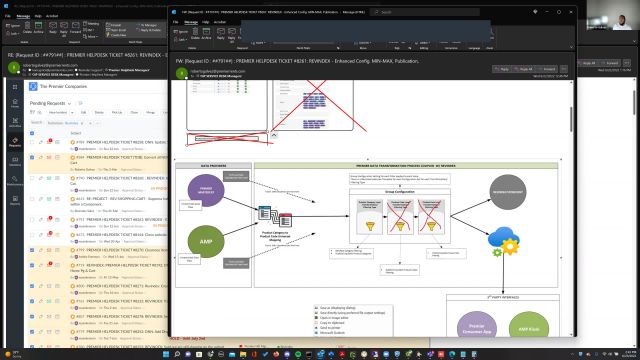Image resolution: width=640 pixels, height=360 pixels.
Task: Open New Incident dropdown arrow
Action: coord(72,112)
